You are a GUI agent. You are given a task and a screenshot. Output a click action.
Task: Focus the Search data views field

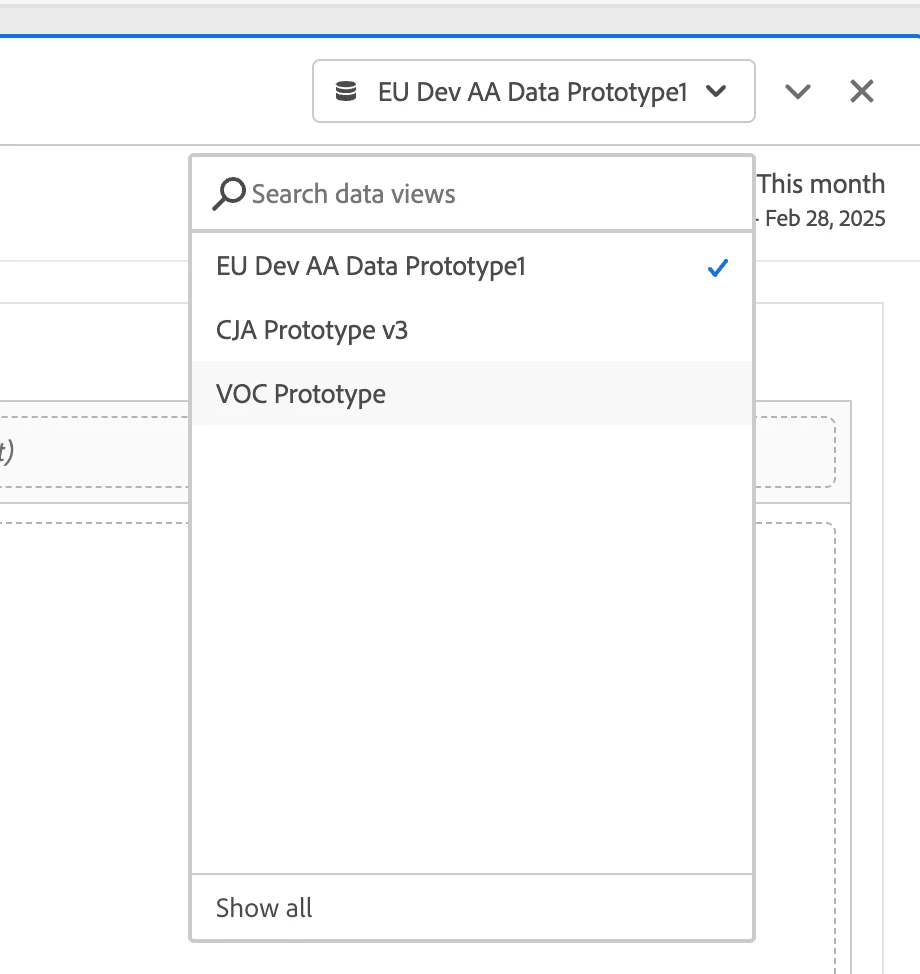coord(480,194)
